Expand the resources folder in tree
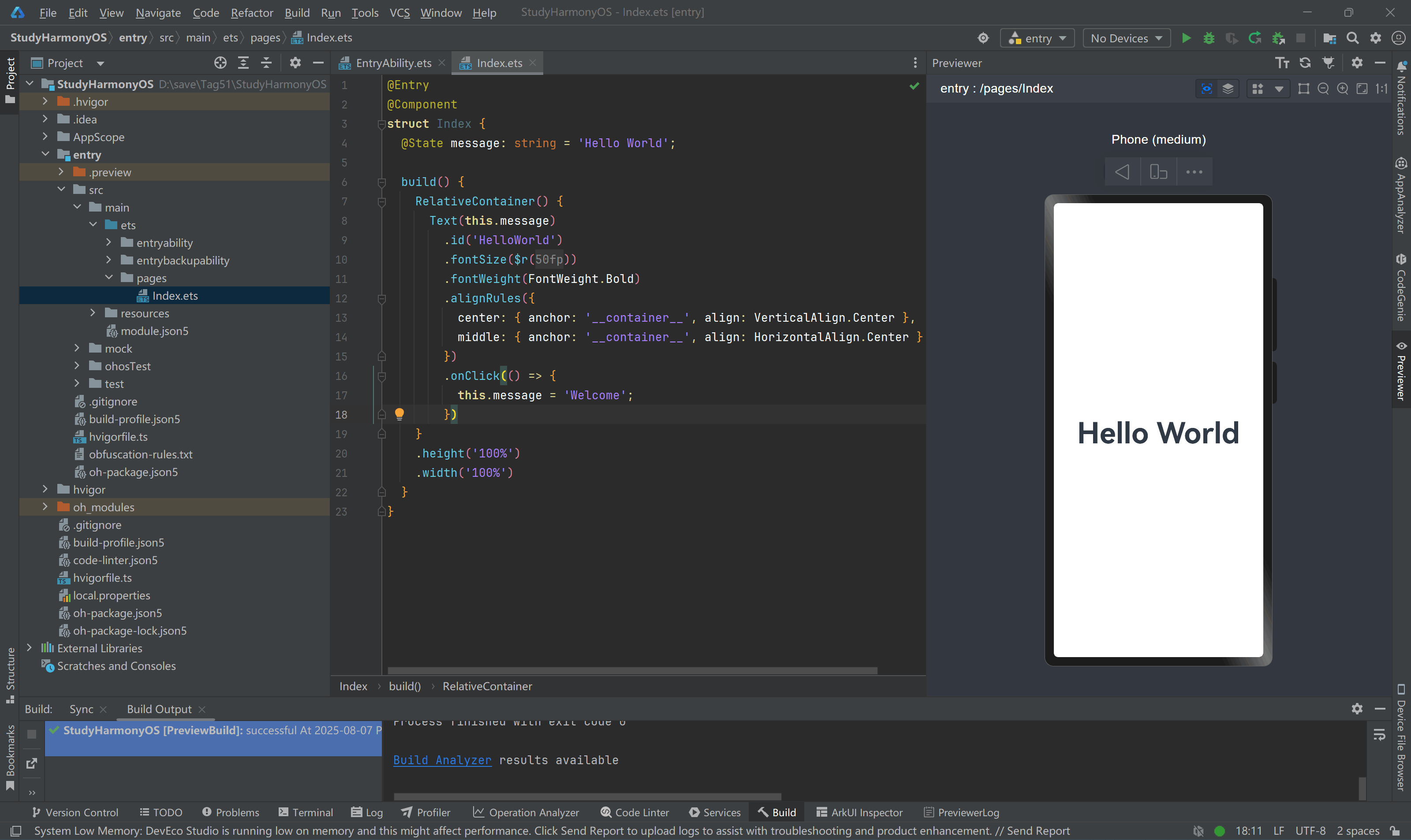The height and width of the screenshot is (840, 1411). coord(93,313)
